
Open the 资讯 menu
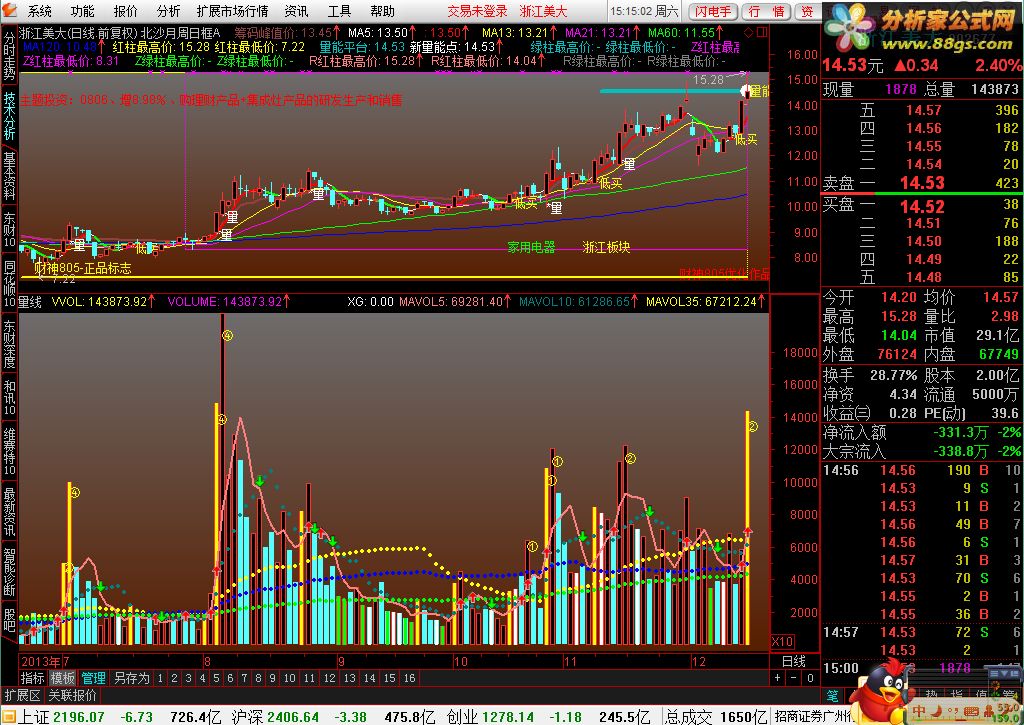(x=296, y=11)
